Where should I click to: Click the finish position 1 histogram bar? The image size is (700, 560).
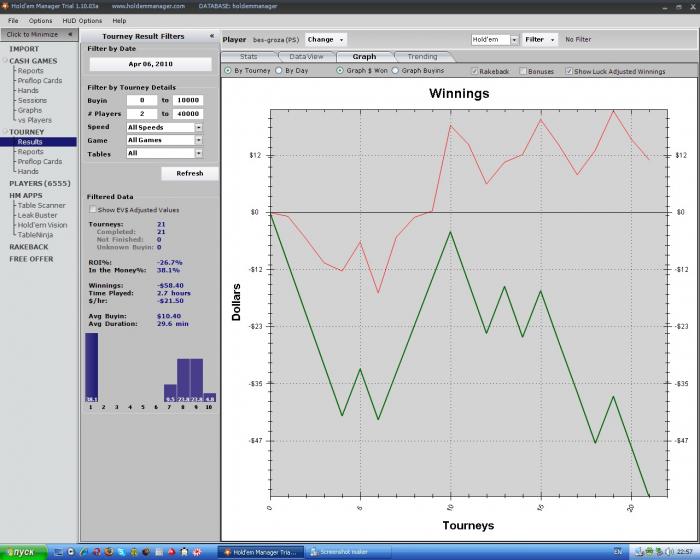[92, 367]
